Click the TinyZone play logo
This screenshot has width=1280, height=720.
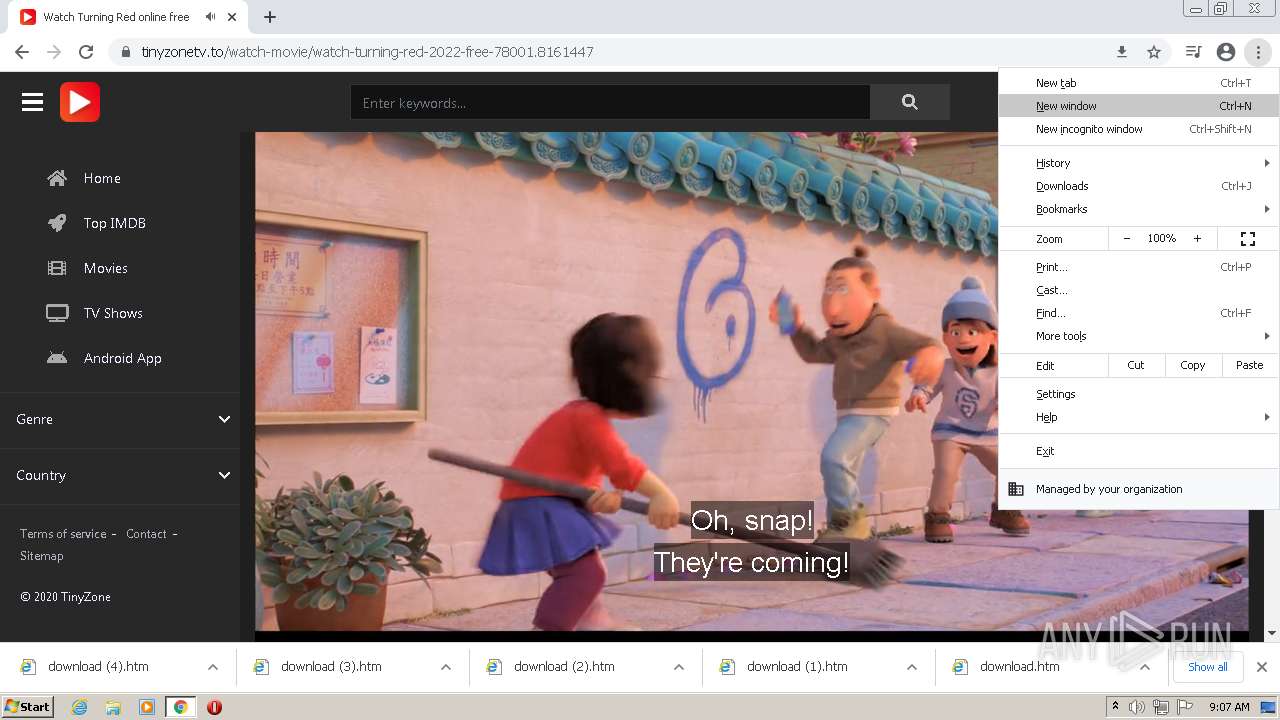[x=79, y=102]
